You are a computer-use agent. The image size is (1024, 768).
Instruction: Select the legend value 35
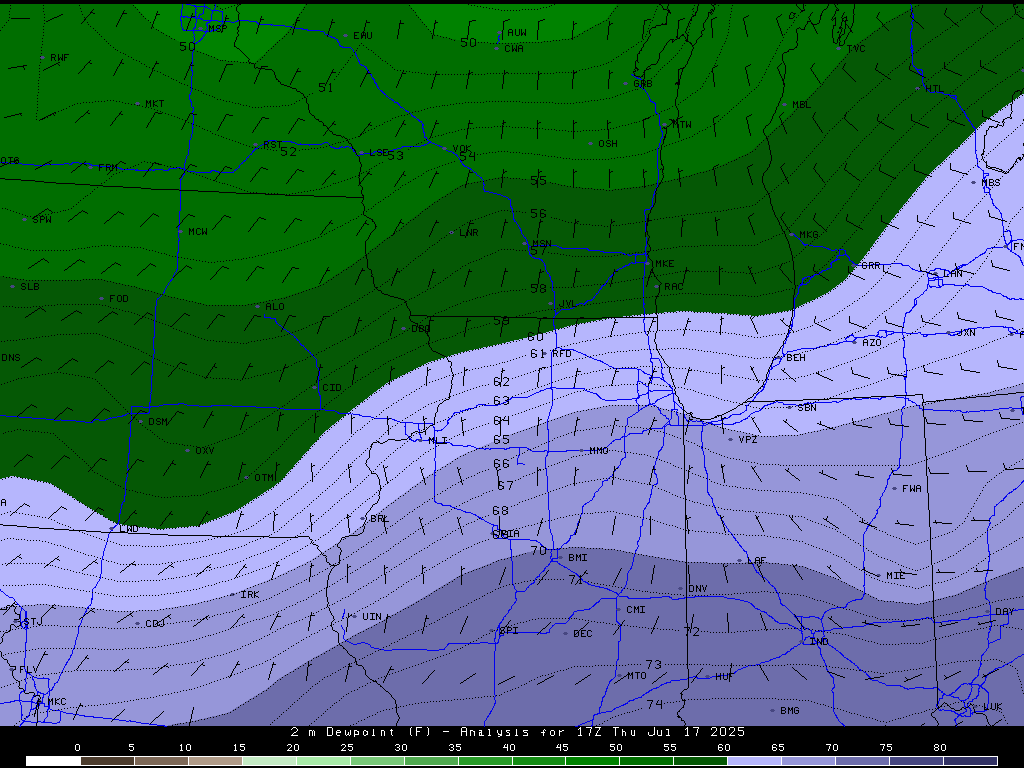pos(455,748)
